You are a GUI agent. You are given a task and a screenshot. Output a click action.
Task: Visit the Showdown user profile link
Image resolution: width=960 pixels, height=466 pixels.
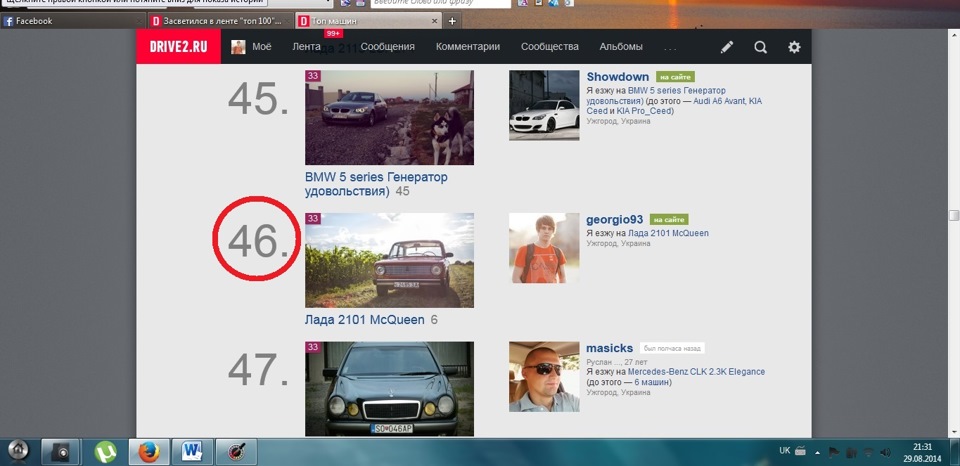tap(618, 77)
